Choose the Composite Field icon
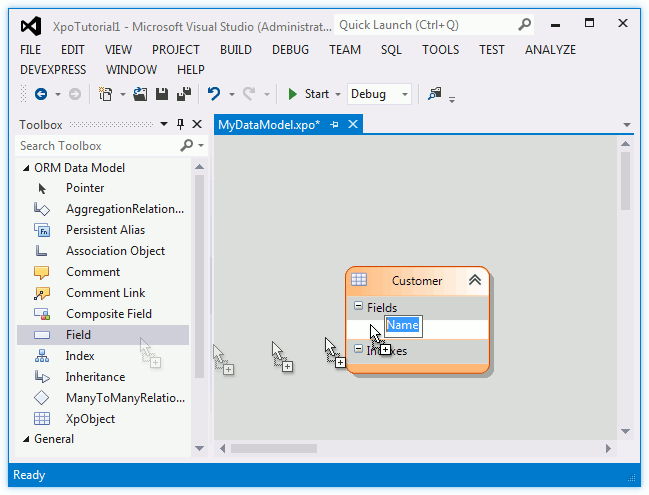The height and width of the screenshot is (495, 649). [42, 314]
